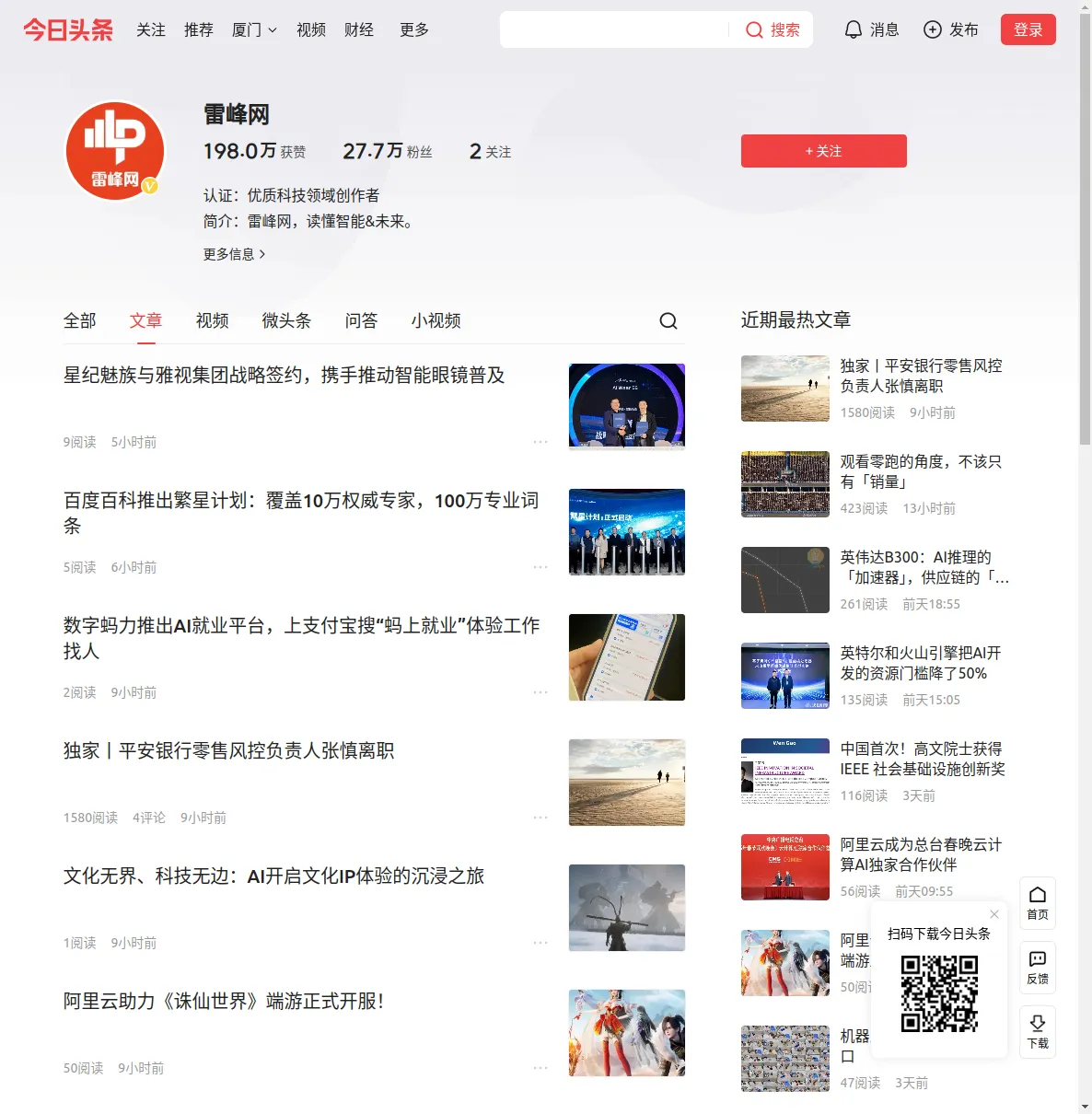Click the 雷峰网 profile avatar

click(x=115, y=151)
